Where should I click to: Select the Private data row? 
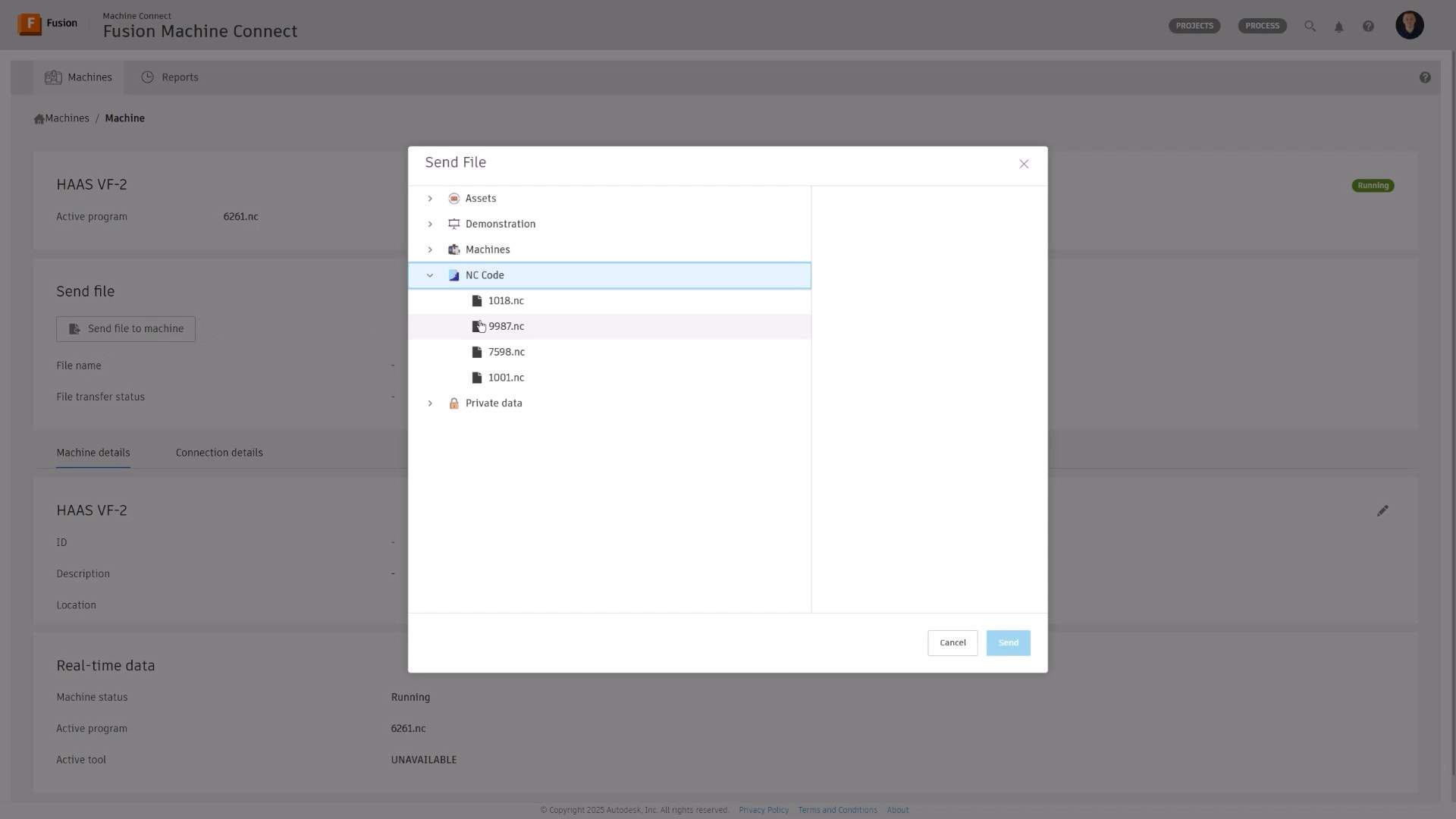click(610, 403)
